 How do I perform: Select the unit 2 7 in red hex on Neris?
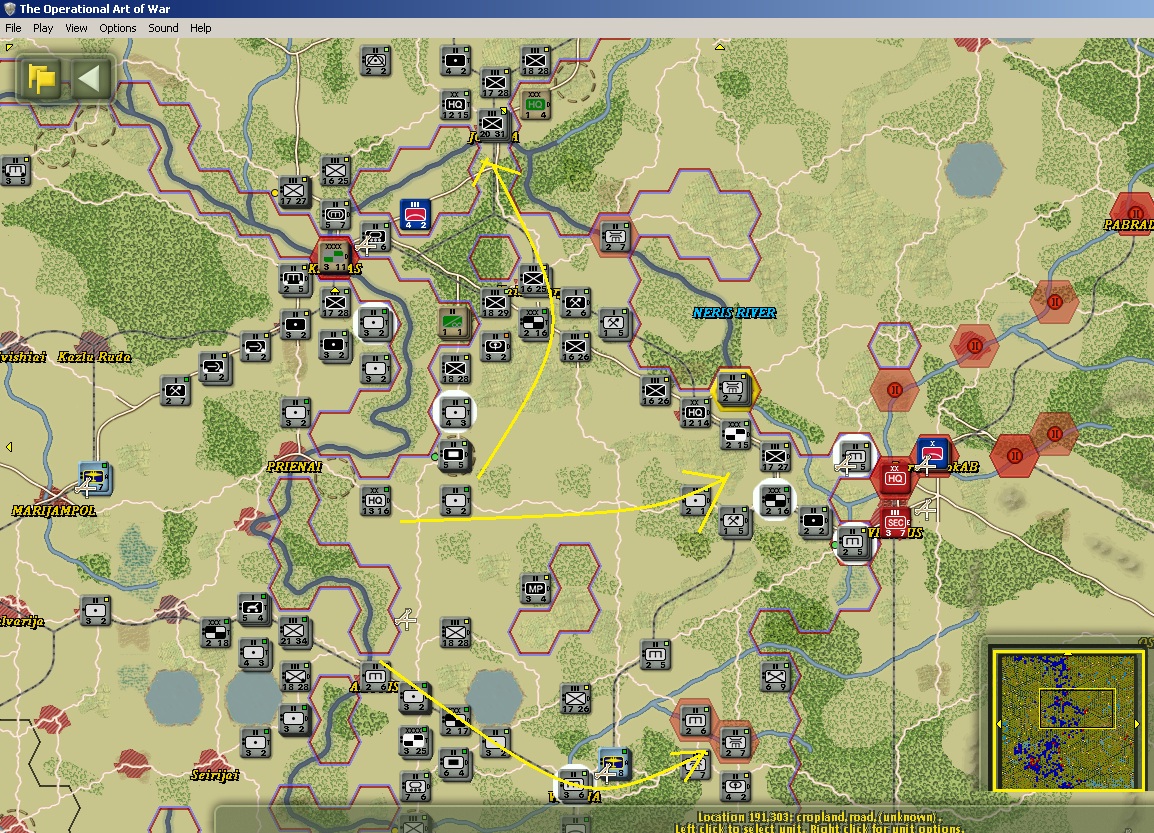point(614,236)
